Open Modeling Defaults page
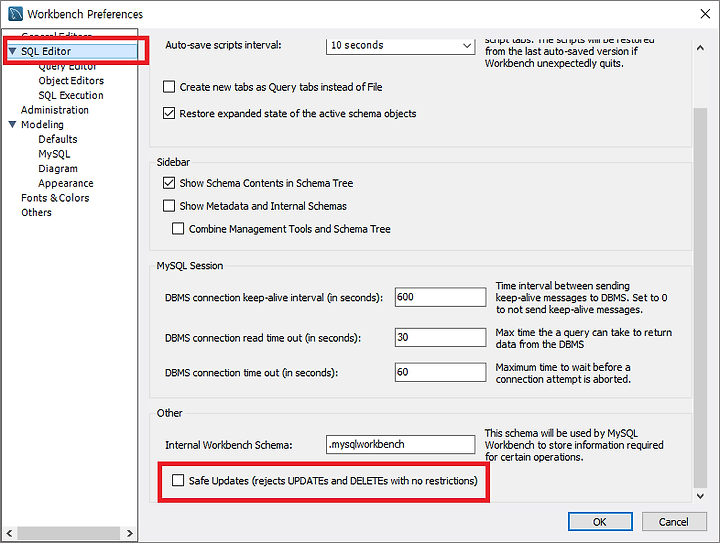The width and height of the screenshot is (720, 543). click(x=58, y=139)
